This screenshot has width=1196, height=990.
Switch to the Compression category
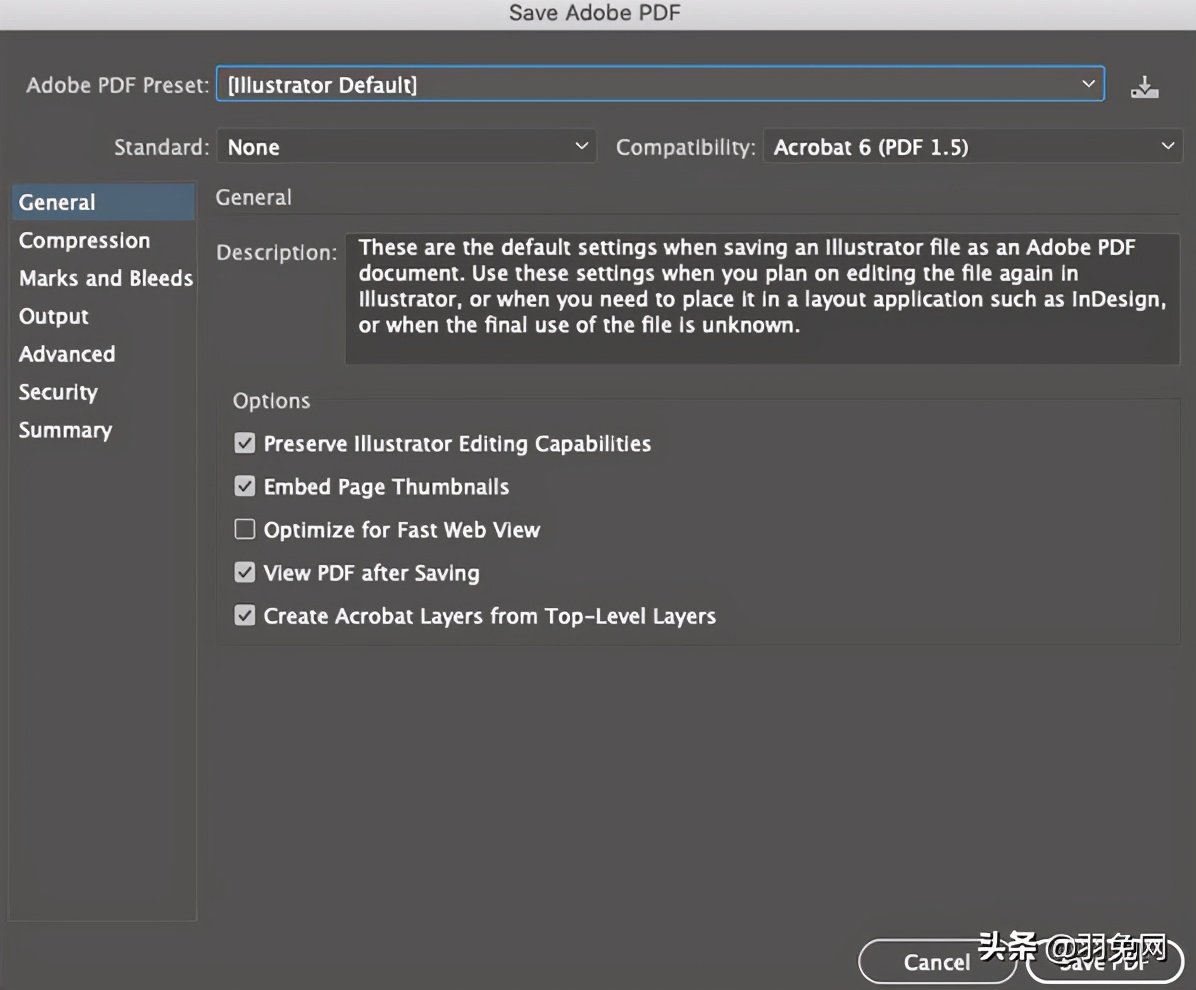point(103,240)
